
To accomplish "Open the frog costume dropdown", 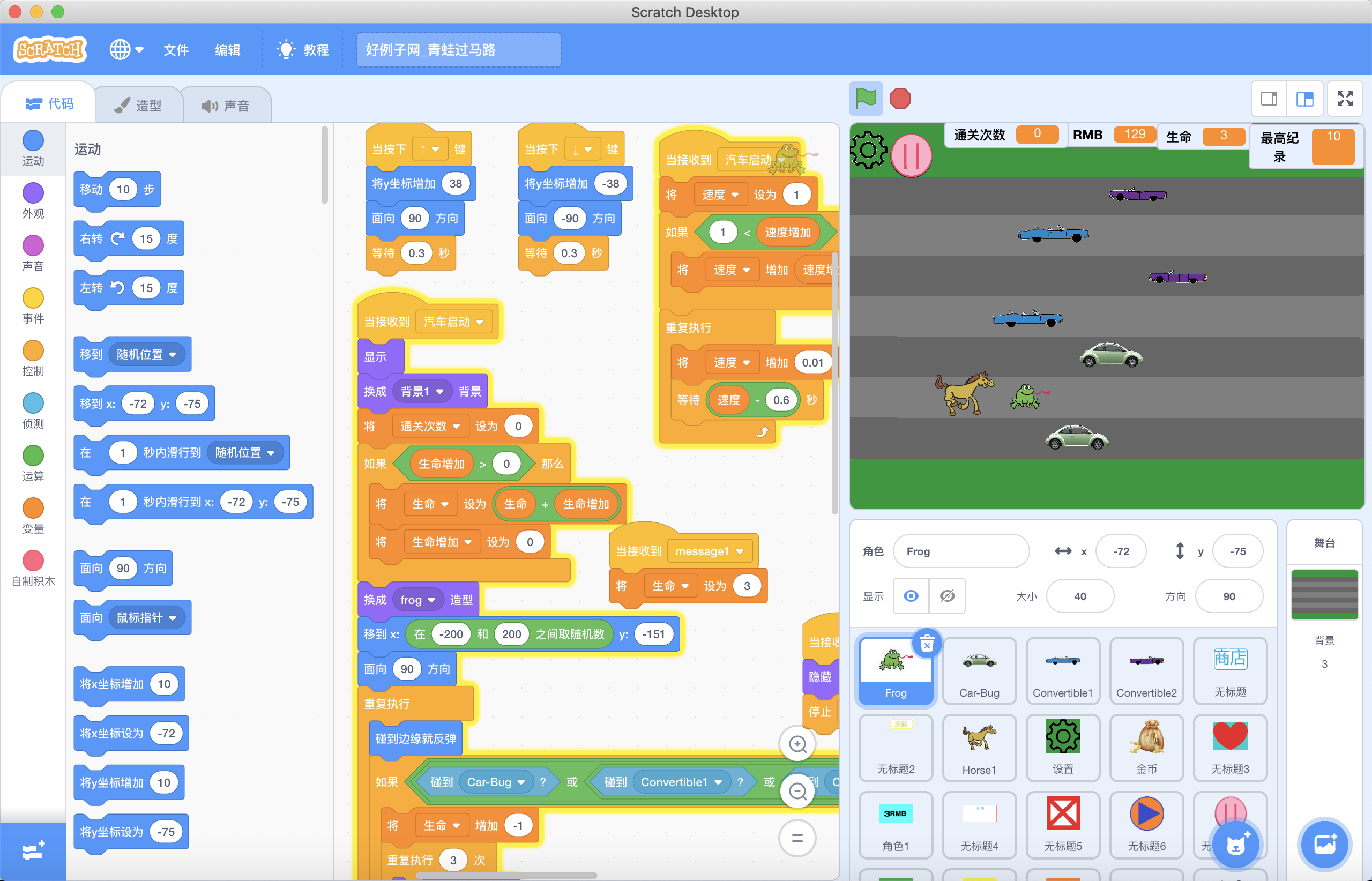I will pyautogui.click(x=417, y=600).
